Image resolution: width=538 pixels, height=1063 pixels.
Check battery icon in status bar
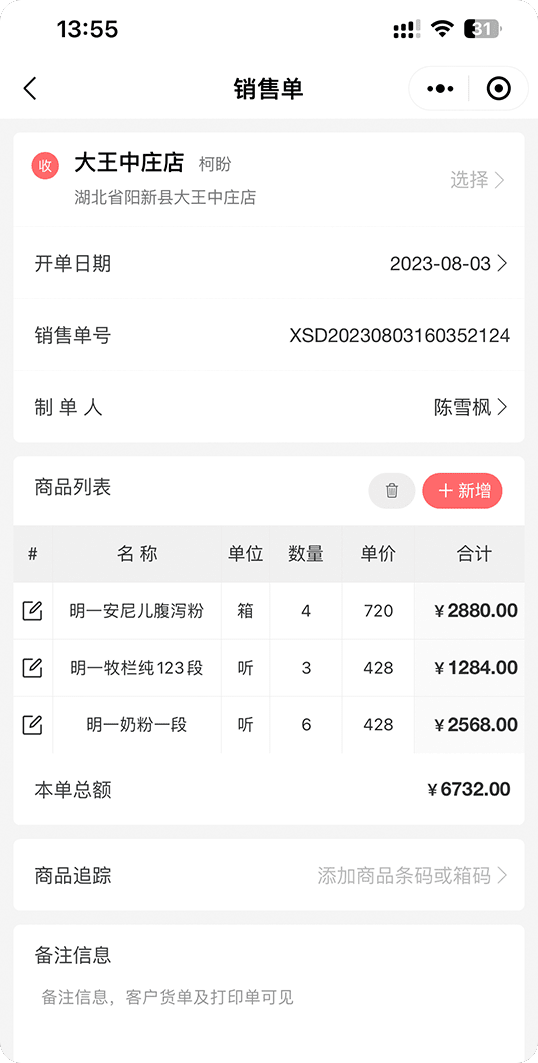(x=482, y=28)
